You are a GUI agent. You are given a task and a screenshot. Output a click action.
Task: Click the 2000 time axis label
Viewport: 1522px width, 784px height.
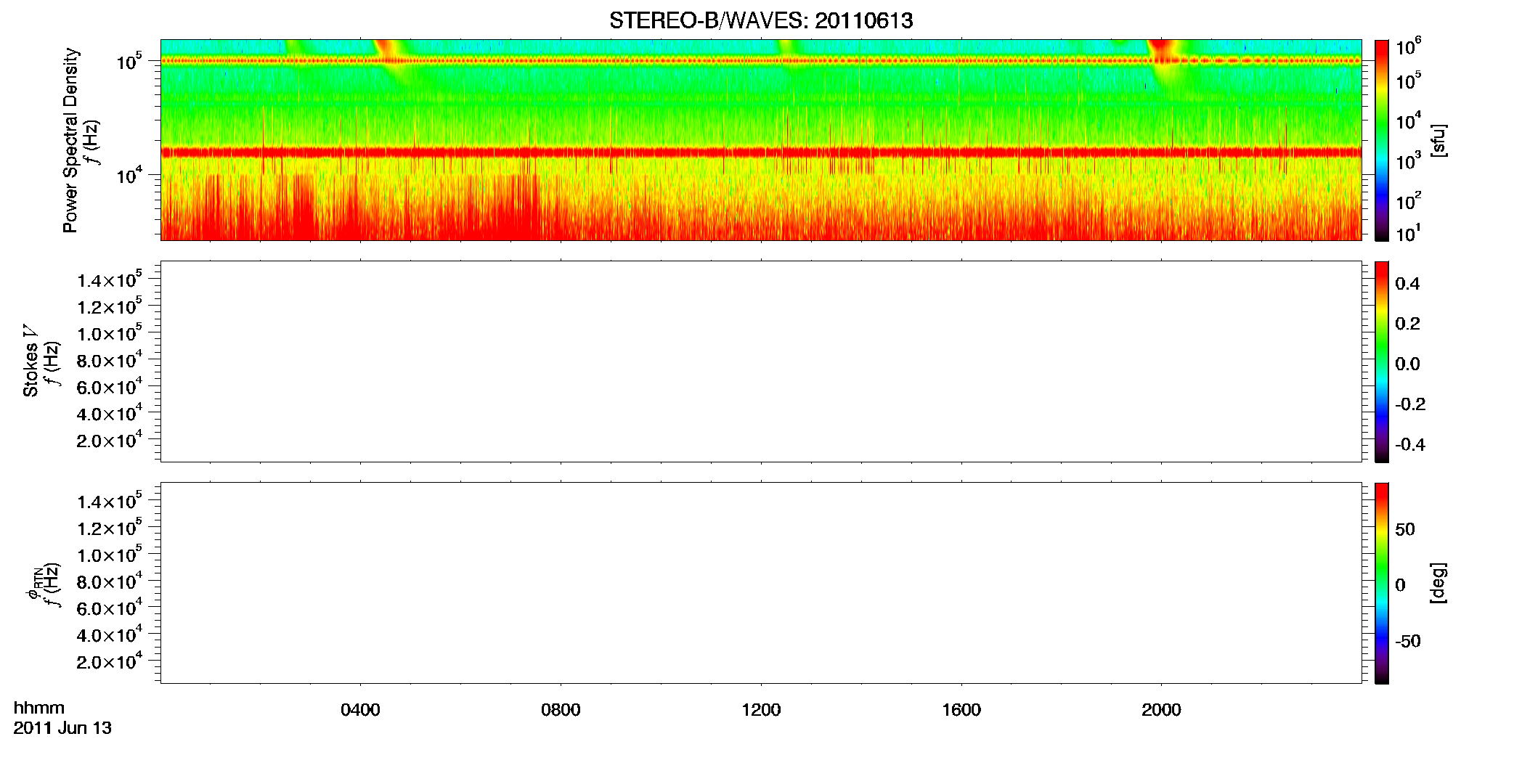pos(1161,710)
